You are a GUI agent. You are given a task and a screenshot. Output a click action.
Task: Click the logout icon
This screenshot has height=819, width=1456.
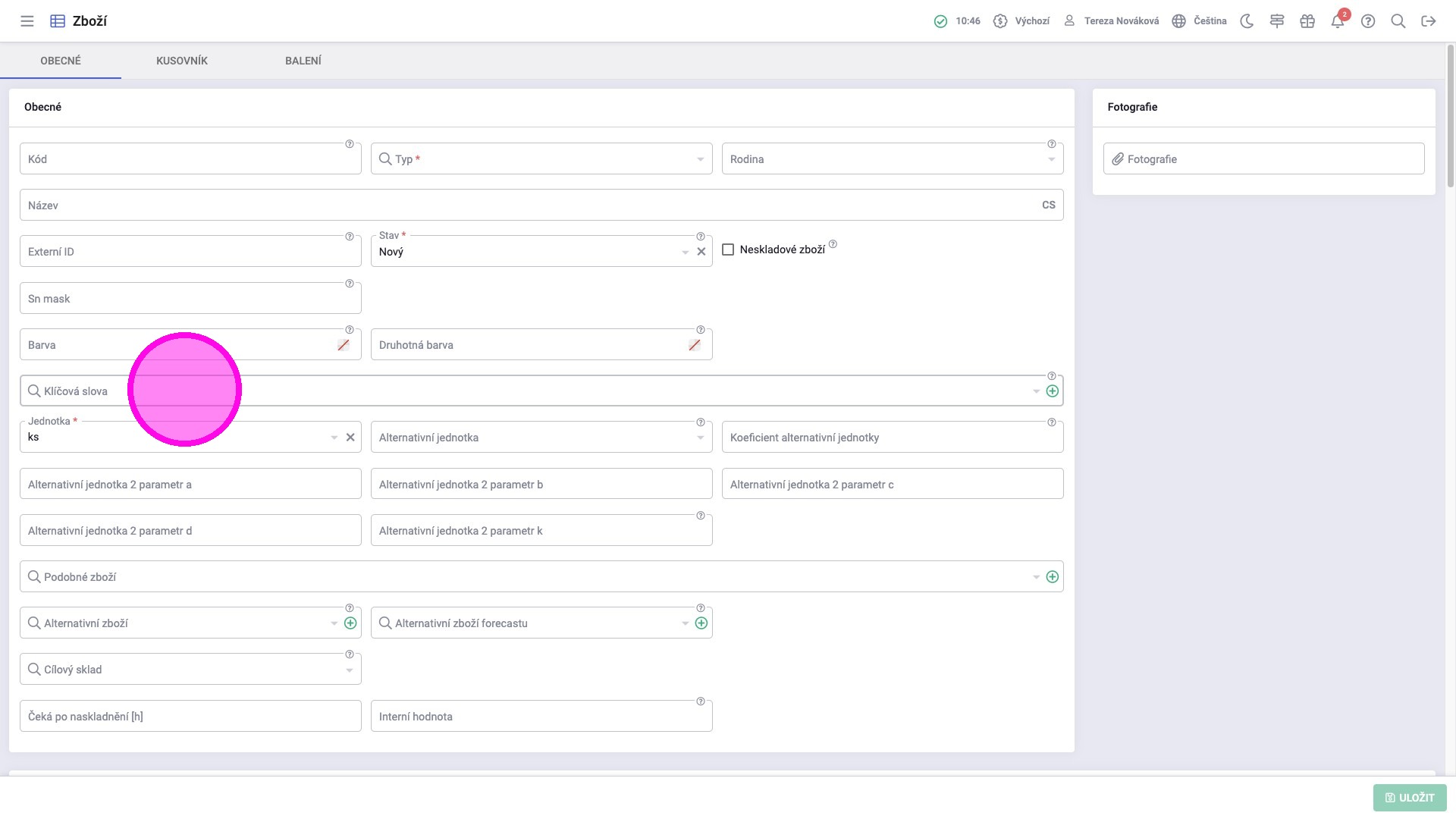(1429, 21)
